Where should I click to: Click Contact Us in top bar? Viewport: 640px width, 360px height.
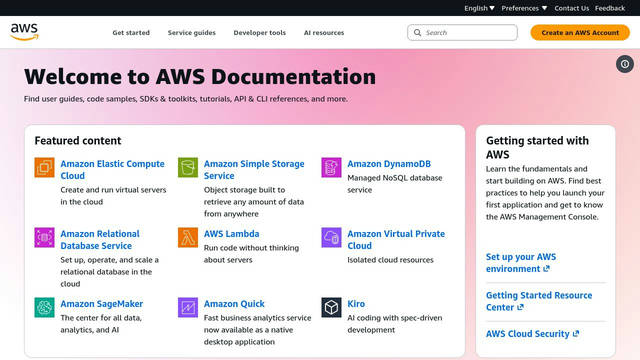point(571,8)
